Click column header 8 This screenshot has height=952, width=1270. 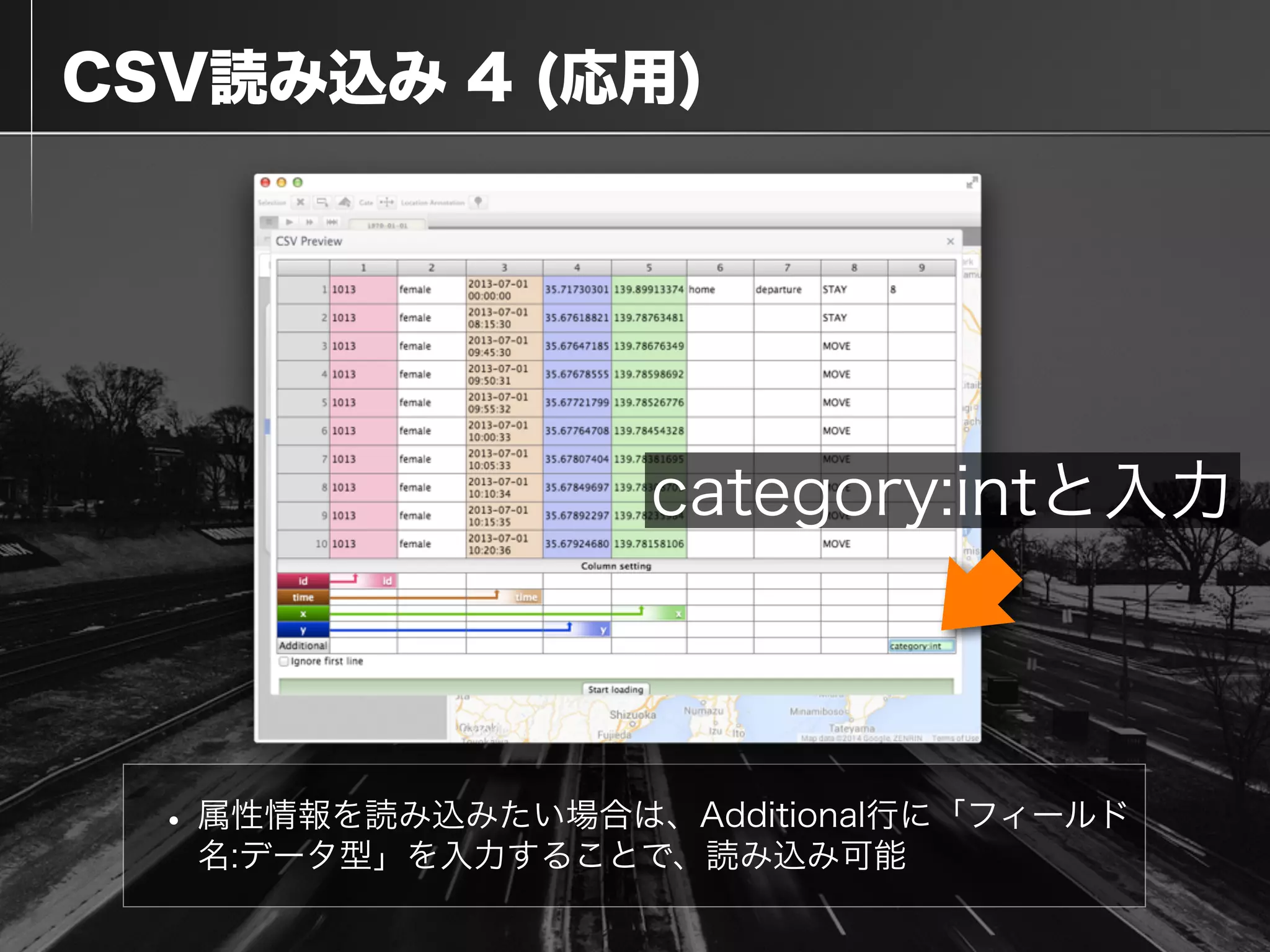[x=854, y=268]
